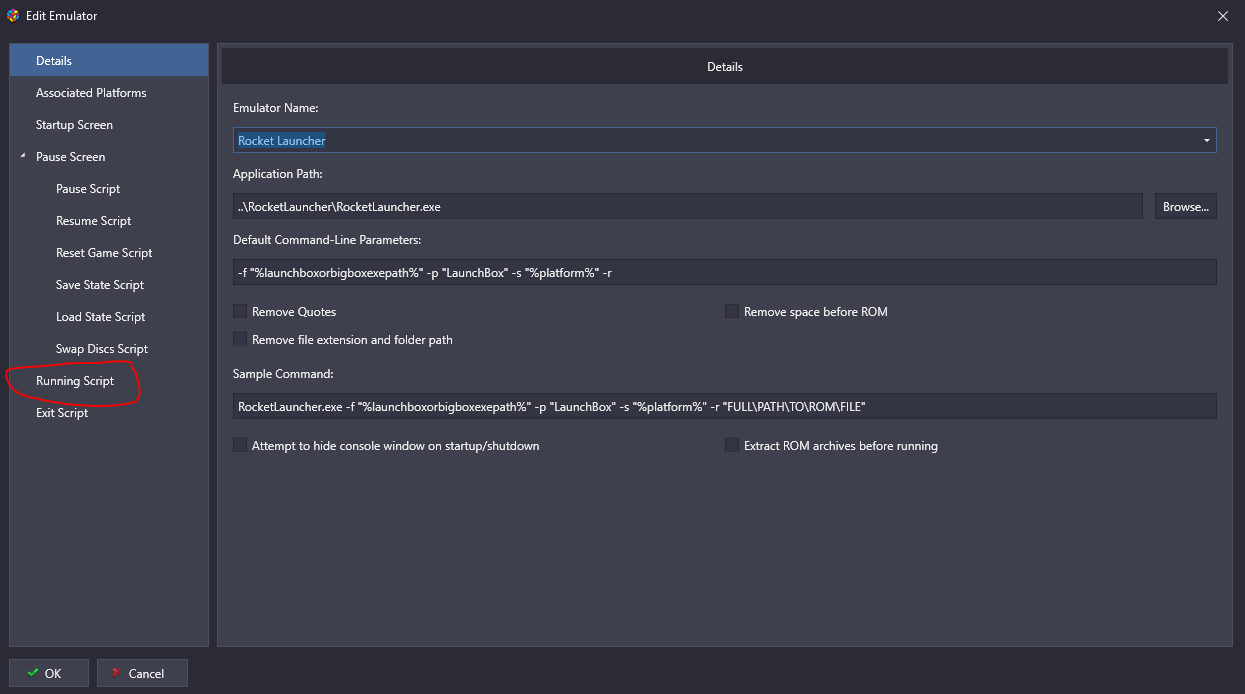Click the Sample Command: label
Viewport: 1245px width, 694px height.
pyautogui.click(x=283, y=373)
